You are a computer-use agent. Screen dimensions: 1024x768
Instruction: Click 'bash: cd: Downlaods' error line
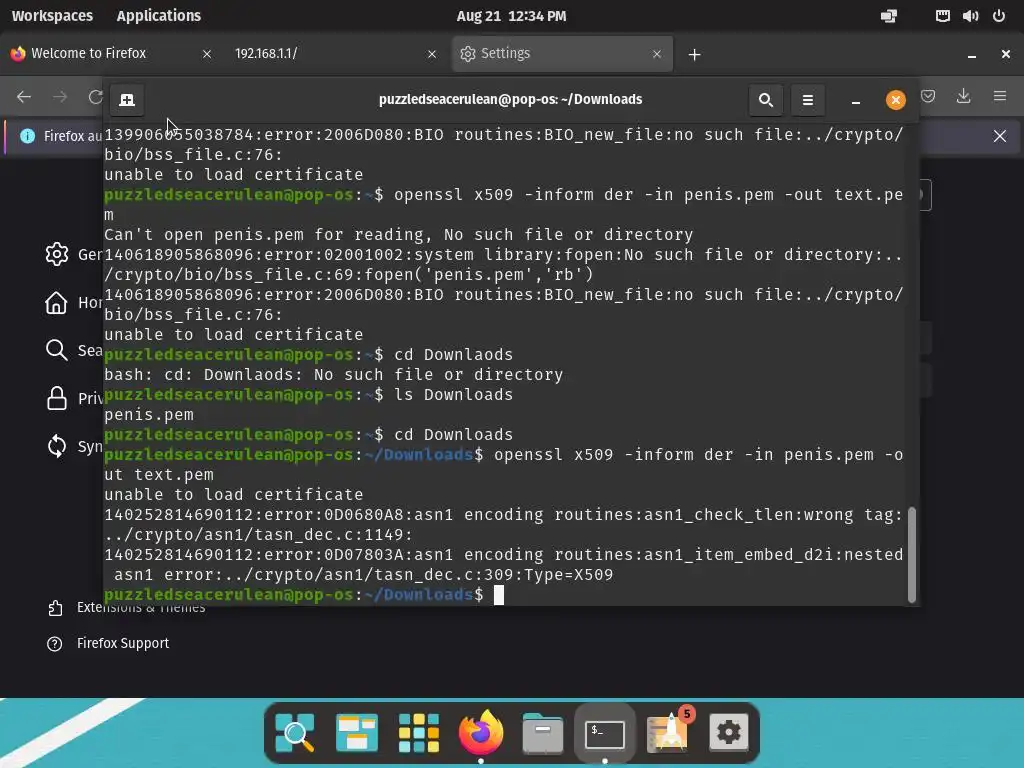pyautogui.click(x=334, y=375)
